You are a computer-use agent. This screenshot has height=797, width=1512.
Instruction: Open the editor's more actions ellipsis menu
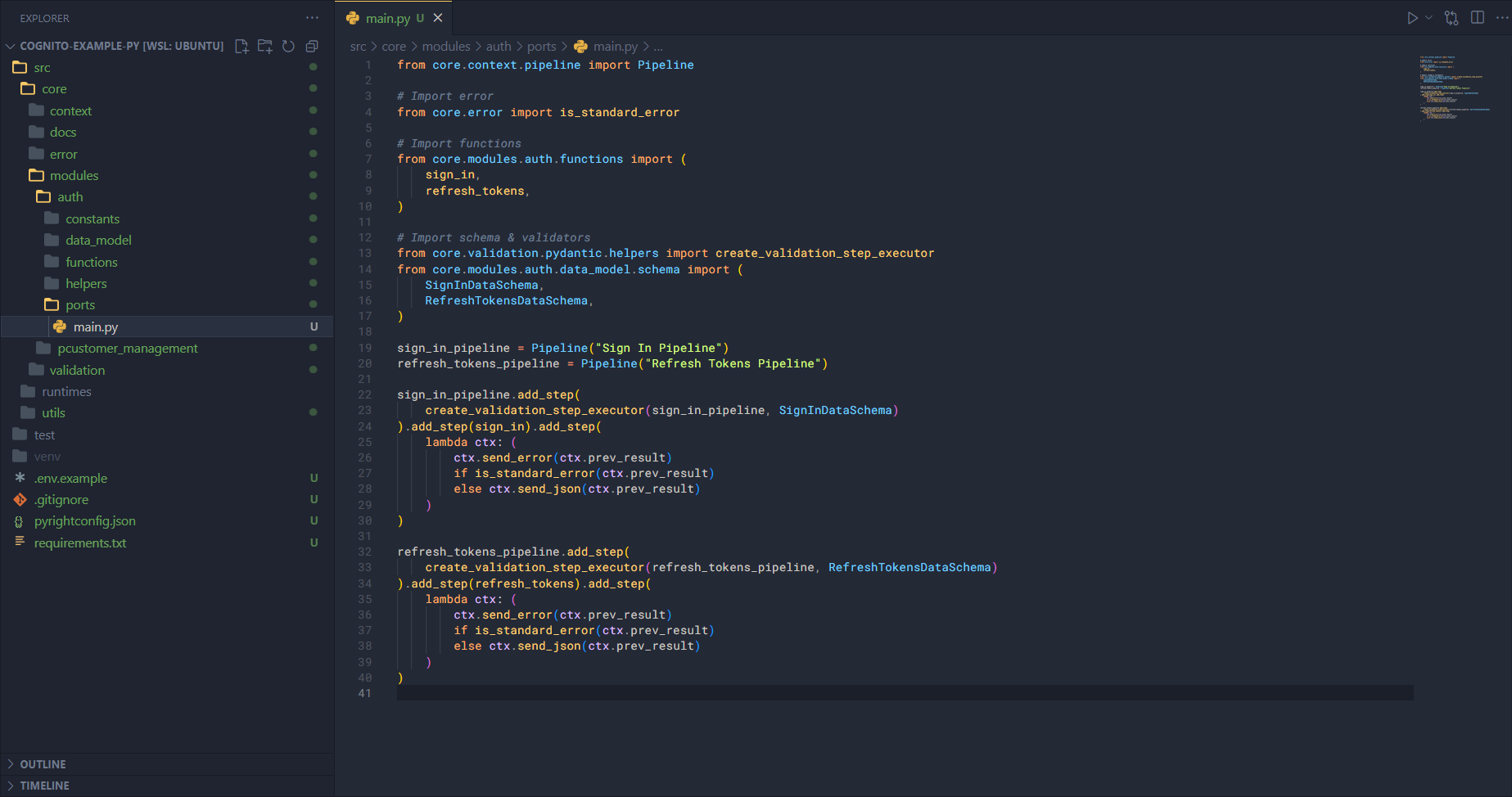coord(1501,18)
